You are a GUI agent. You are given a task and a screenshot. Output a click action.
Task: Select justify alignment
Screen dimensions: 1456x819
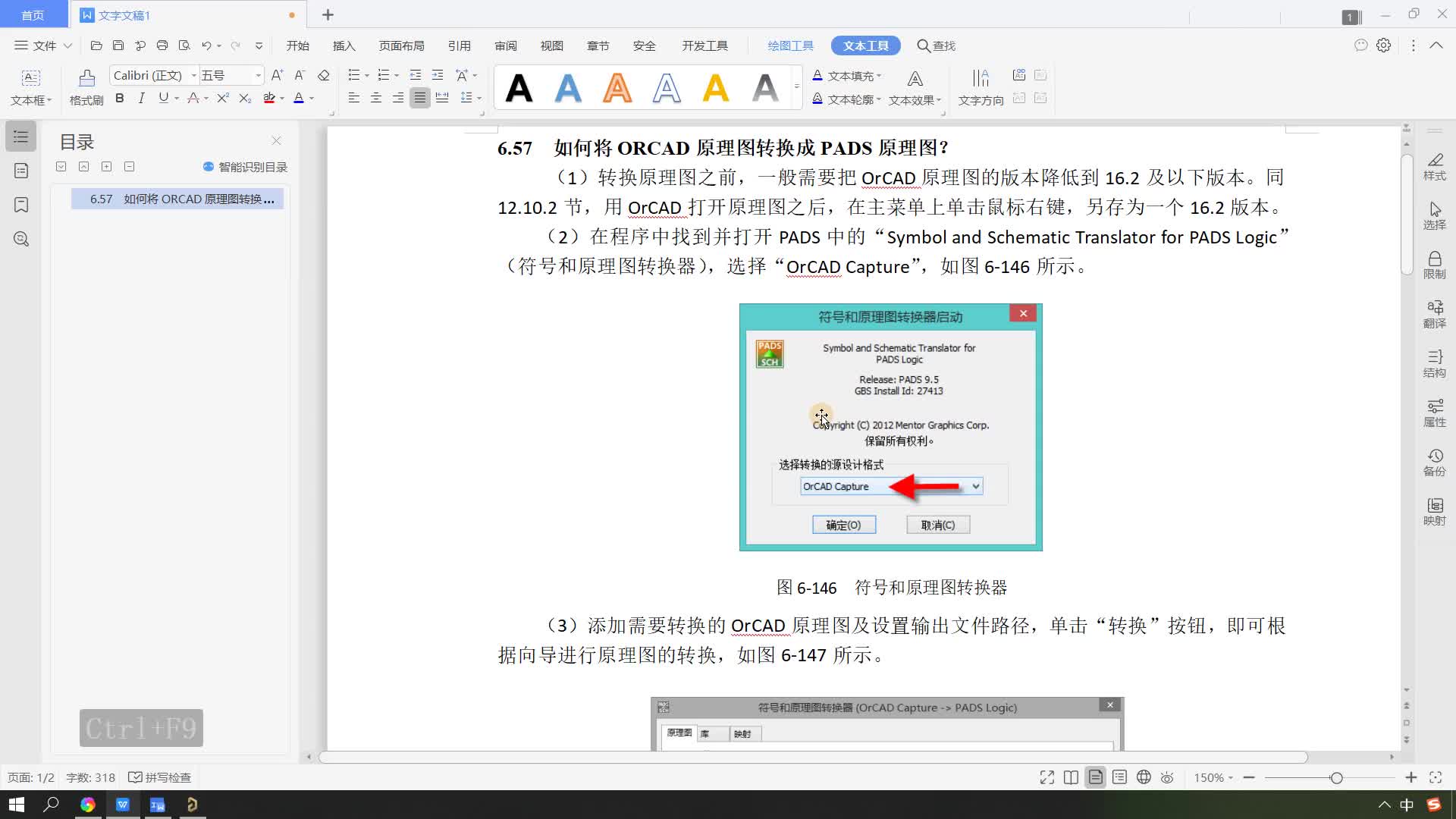pyautogui.click(x=419, y=98)
